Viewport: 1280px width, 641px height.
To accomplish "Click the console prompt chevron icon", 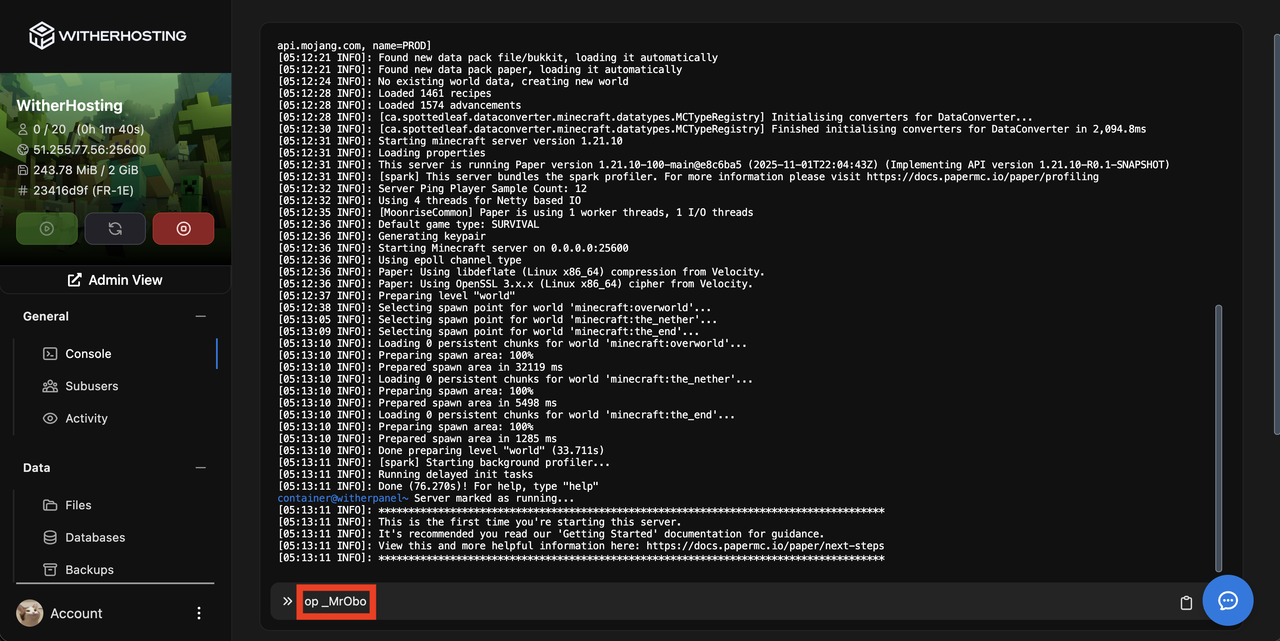I will coord(287,601).
